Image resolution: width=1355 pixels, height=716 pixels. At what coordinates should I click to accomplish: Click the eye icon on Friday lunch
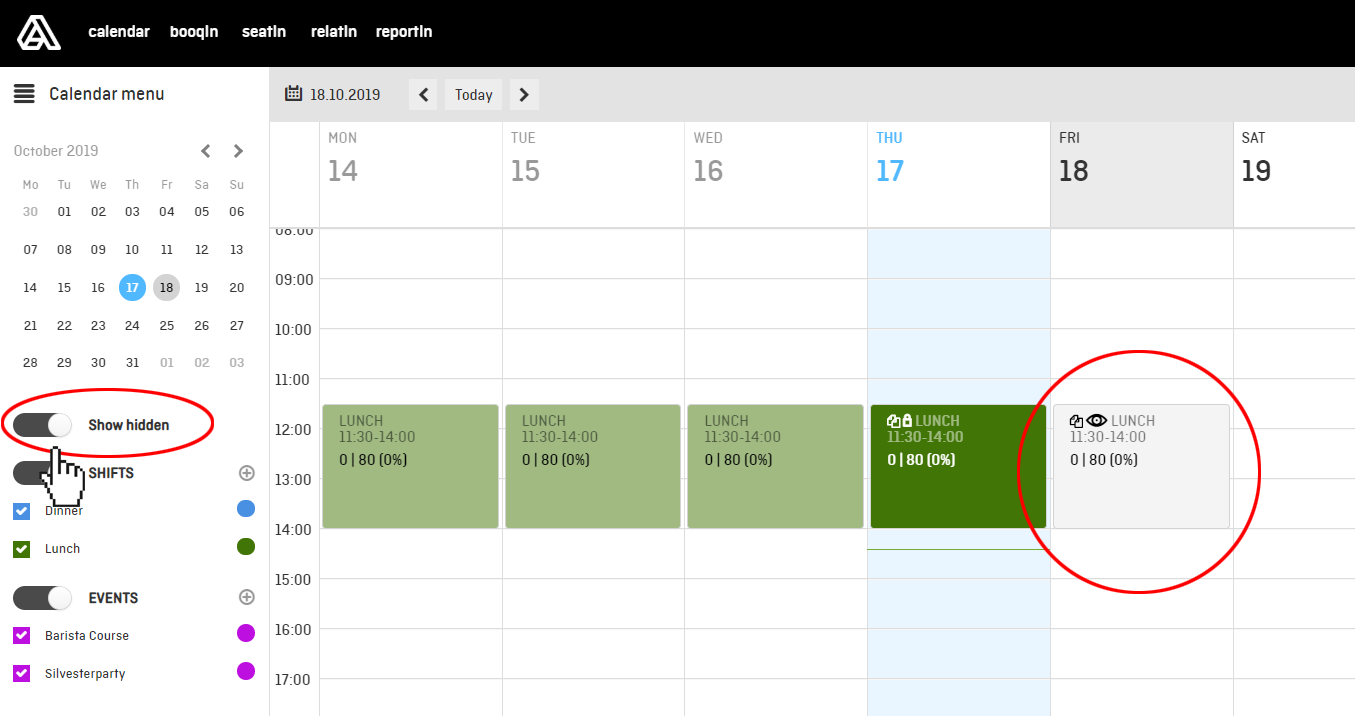(1097, 421)
